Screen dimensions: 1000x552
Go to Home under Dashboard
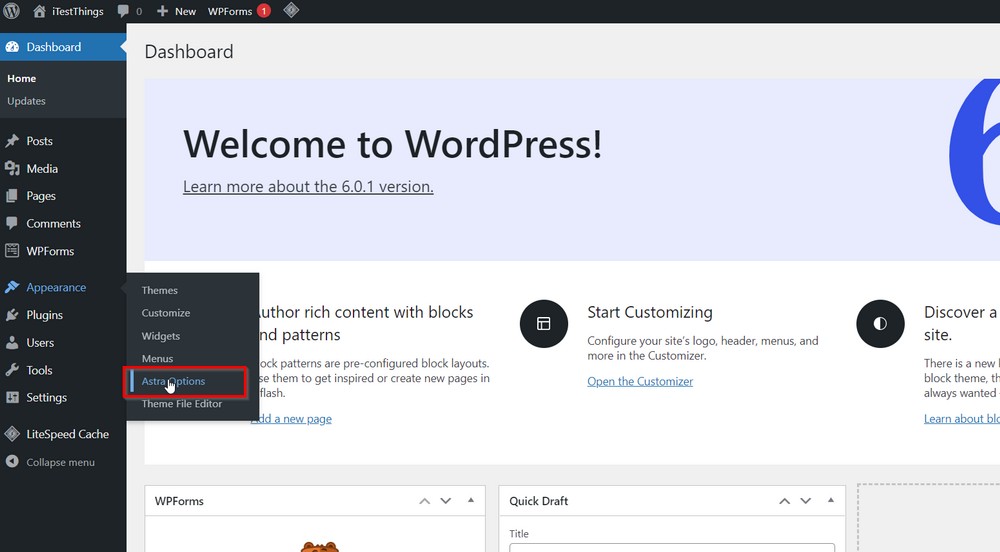pyautogui.click(x=22, y=78)
